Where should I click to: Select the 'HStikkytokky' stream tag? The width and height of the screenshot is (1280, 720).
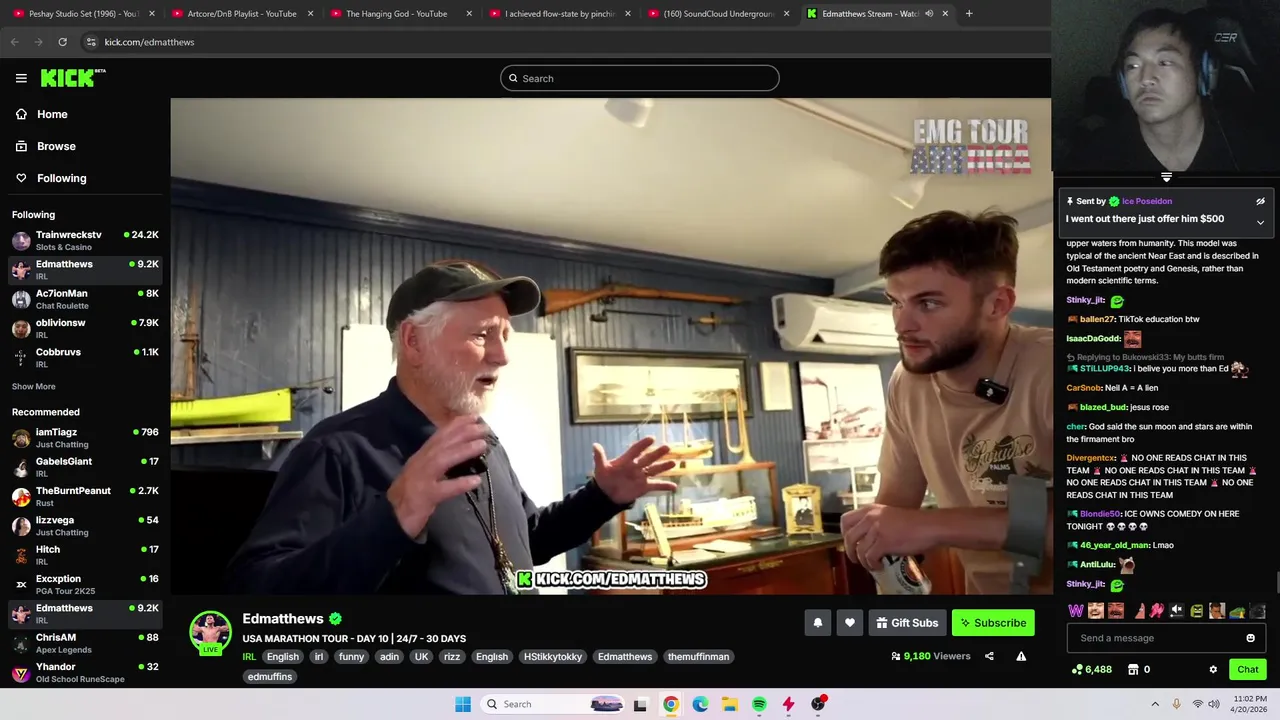(x=552, y=657)
